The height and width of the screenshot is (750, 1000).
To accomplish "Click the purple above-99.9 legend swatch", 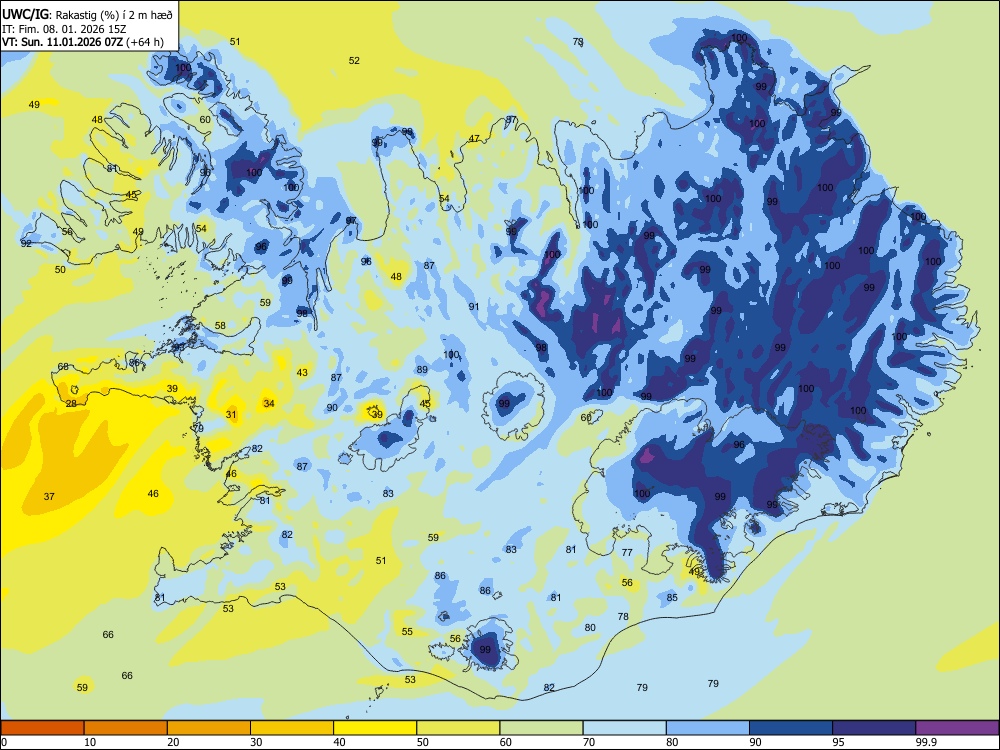I will coord(957,728).
